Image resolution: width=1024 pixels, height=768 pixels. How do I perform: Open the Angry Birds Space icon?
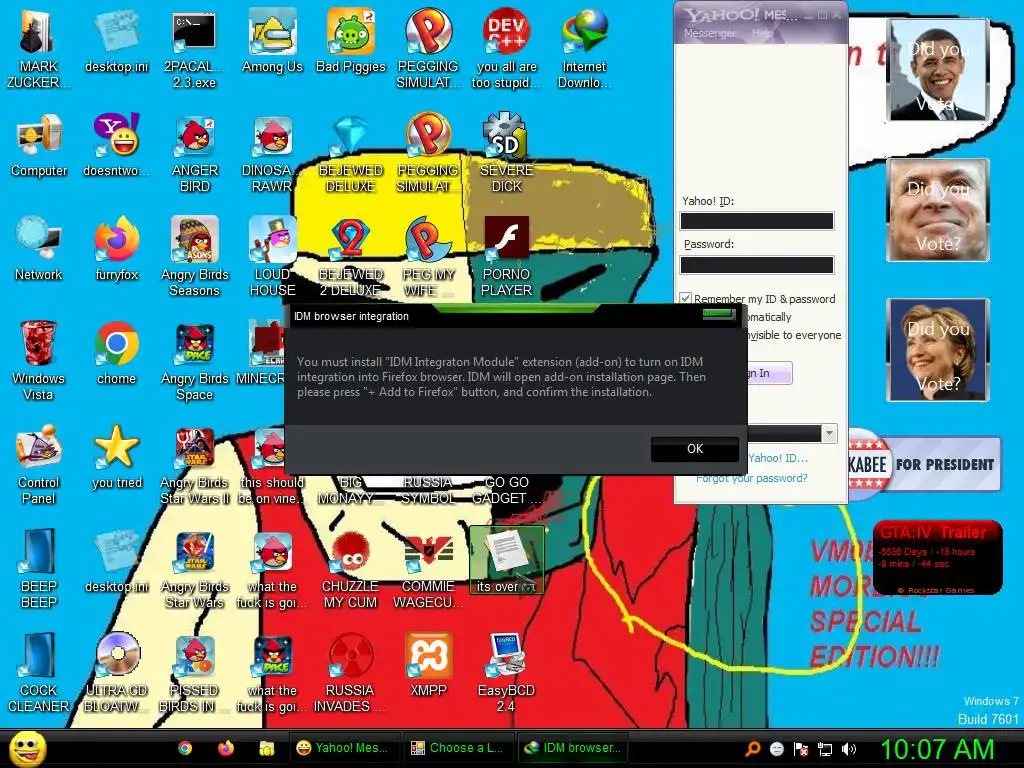(194, 361)
